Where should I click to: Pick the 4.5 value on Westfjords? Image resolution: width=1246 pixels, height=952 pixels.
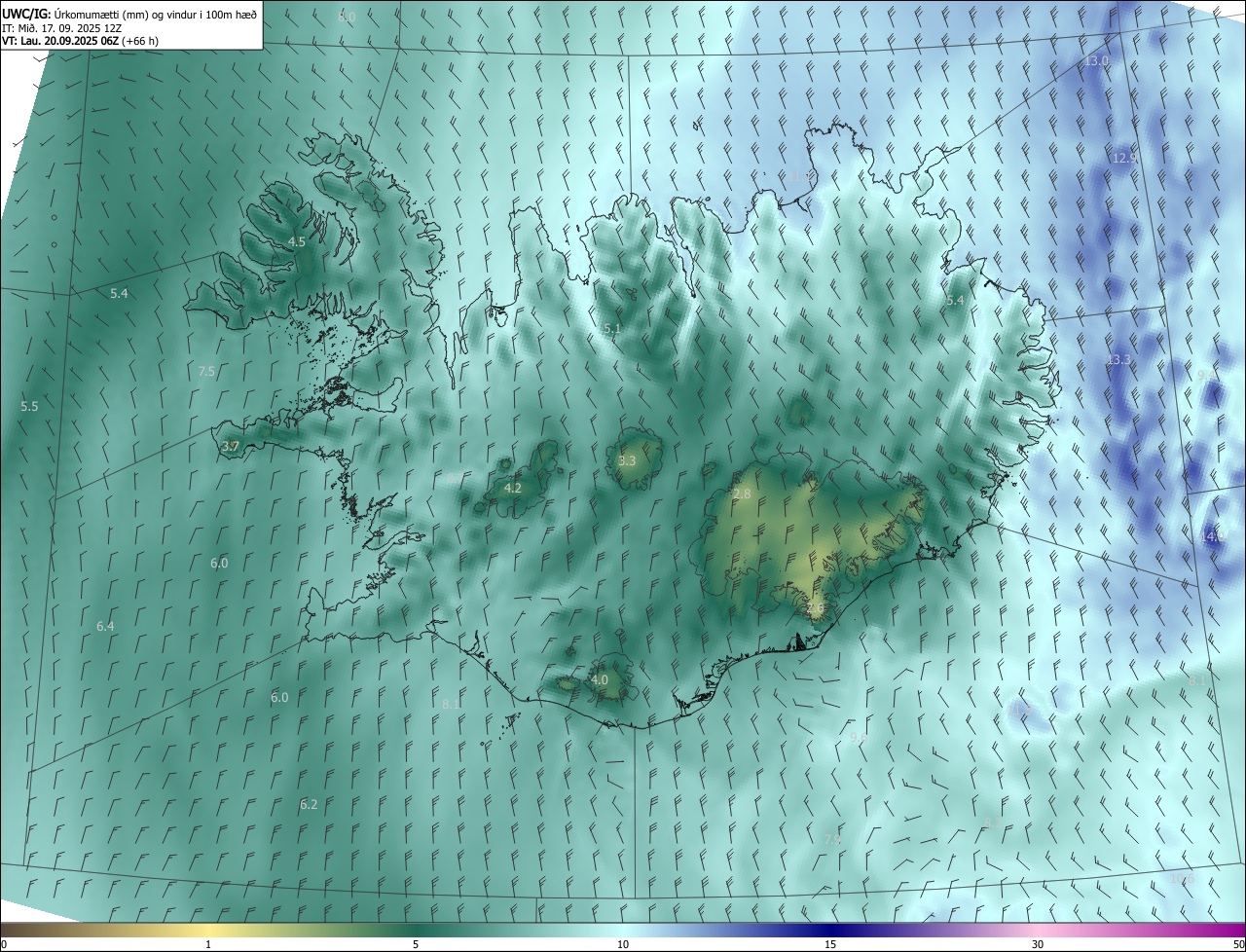coord(297,241)
